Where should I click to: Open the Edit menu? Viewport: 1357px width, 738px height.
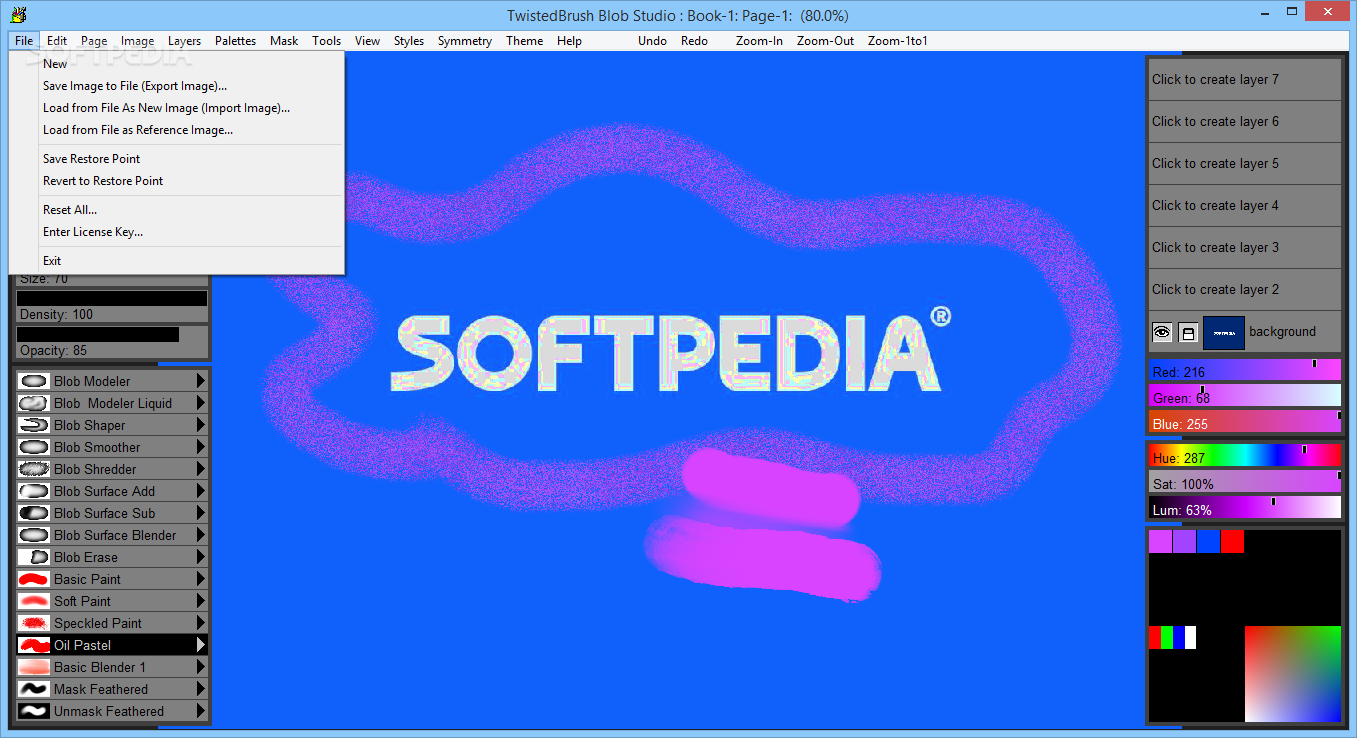pos(57,41)
